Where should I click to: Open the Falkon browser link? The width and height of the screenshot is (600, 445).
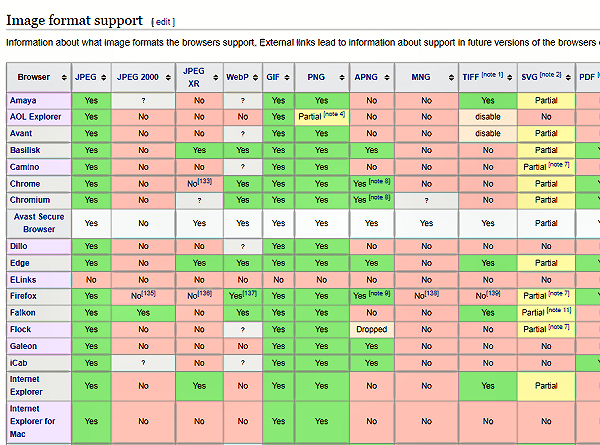[23, 313]
